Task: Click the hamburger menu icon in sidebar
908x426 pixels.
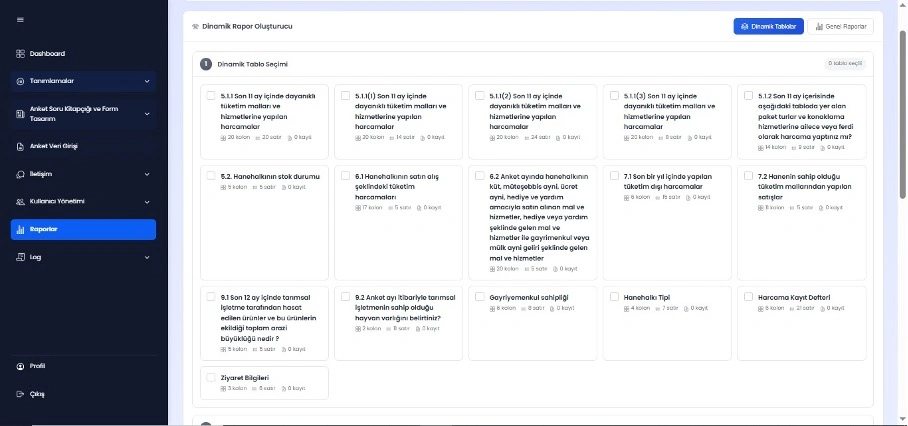Action: [20, 21]
